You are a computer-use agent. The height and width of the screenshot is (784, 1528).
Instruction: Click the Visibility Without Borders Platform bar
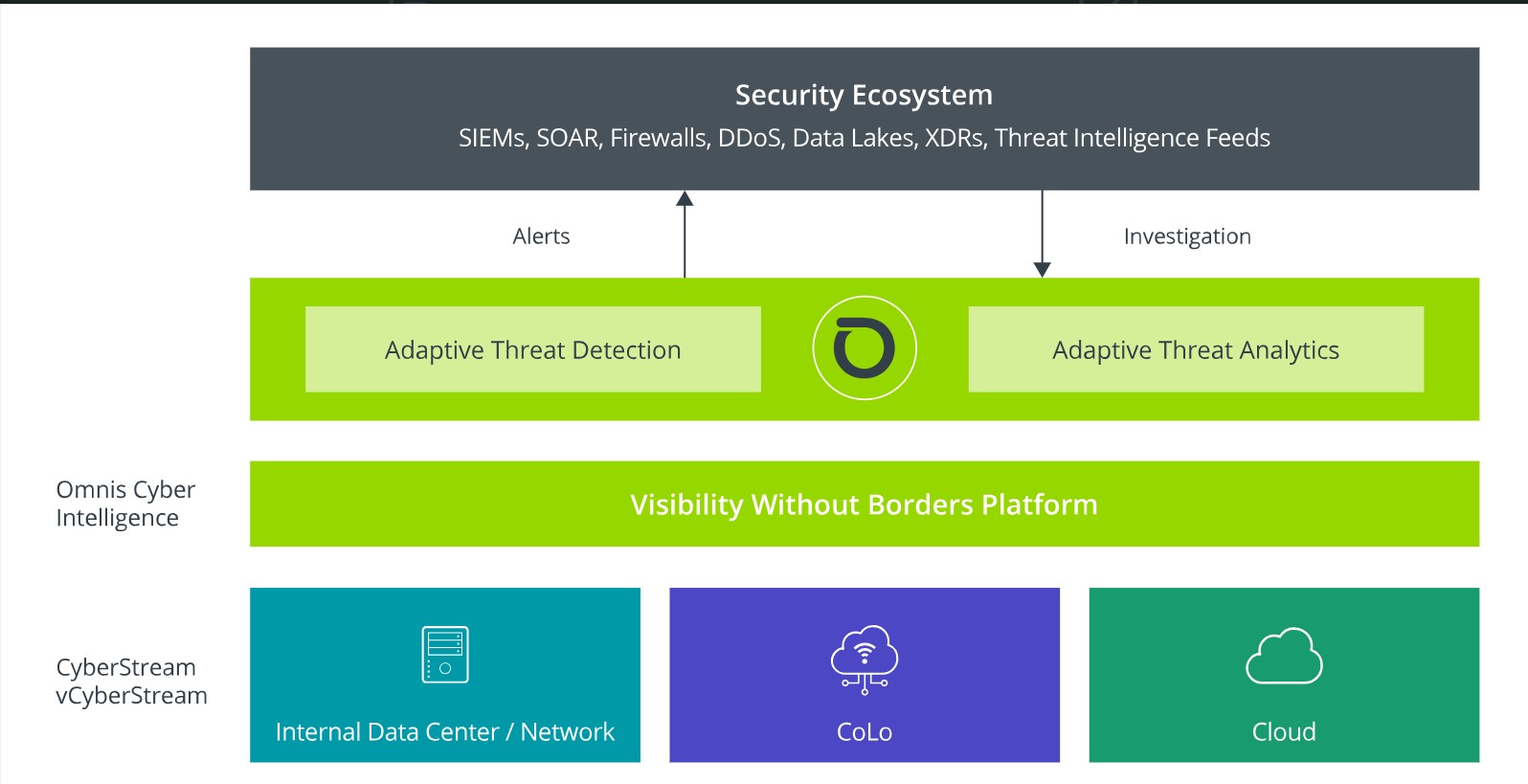tap(864, 504)
